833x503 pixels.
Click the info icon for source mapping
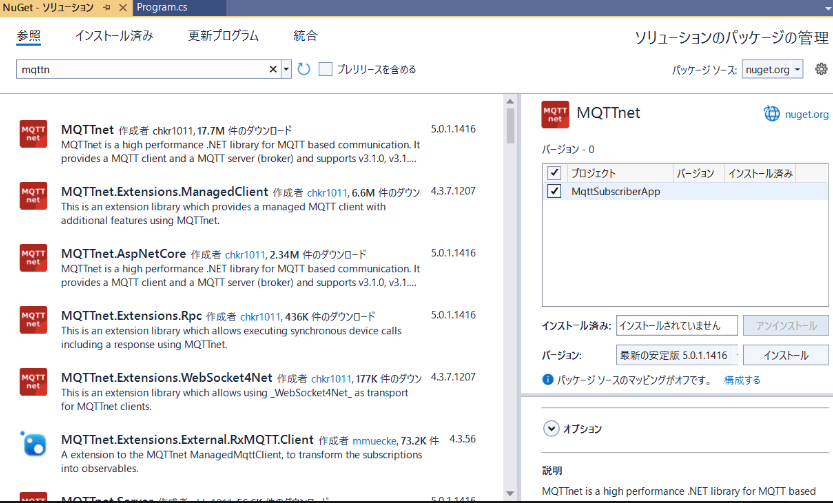coord(548,380)
